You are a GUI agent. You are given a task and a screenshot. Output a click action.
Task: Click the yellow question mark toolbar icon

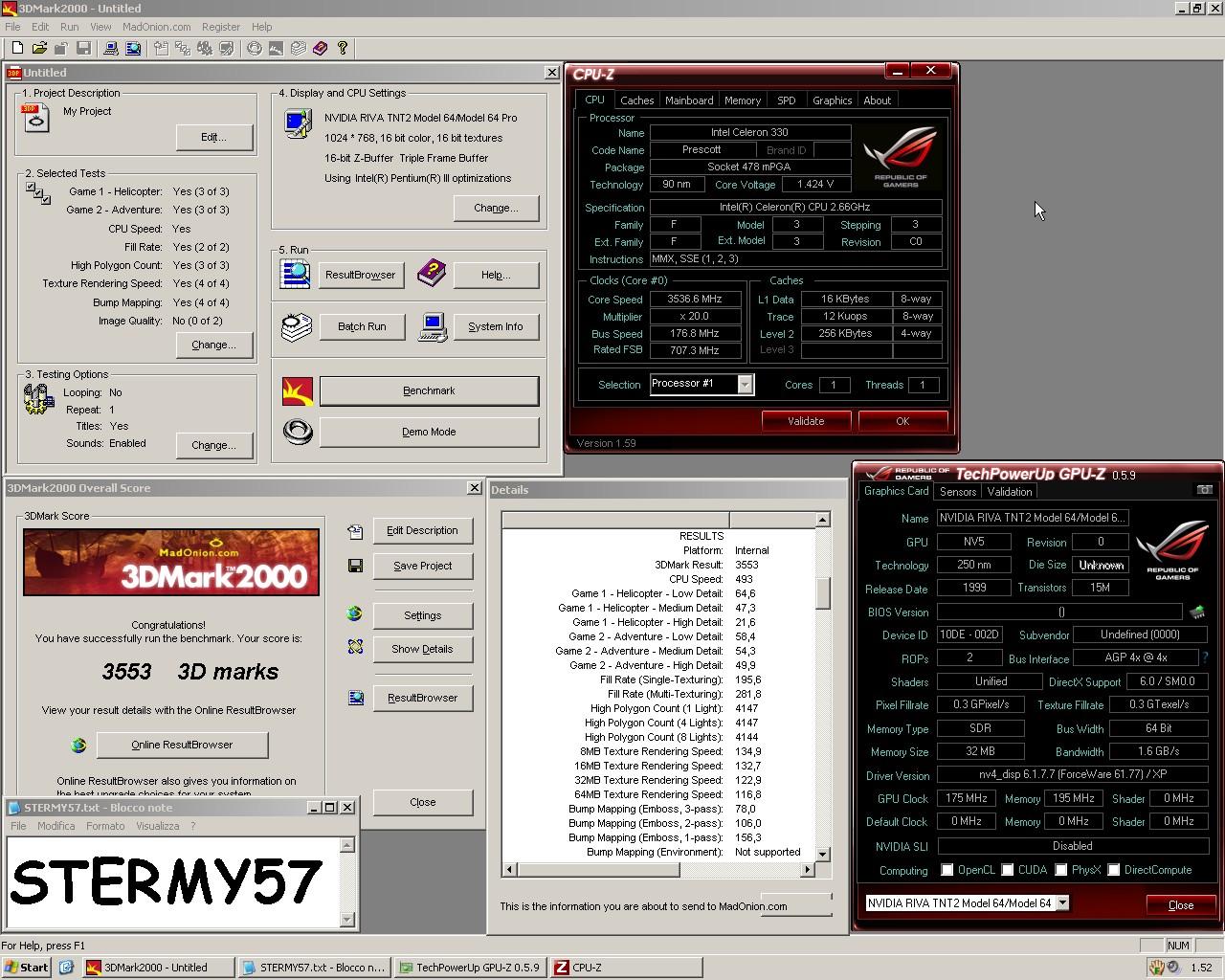[343, 48]
